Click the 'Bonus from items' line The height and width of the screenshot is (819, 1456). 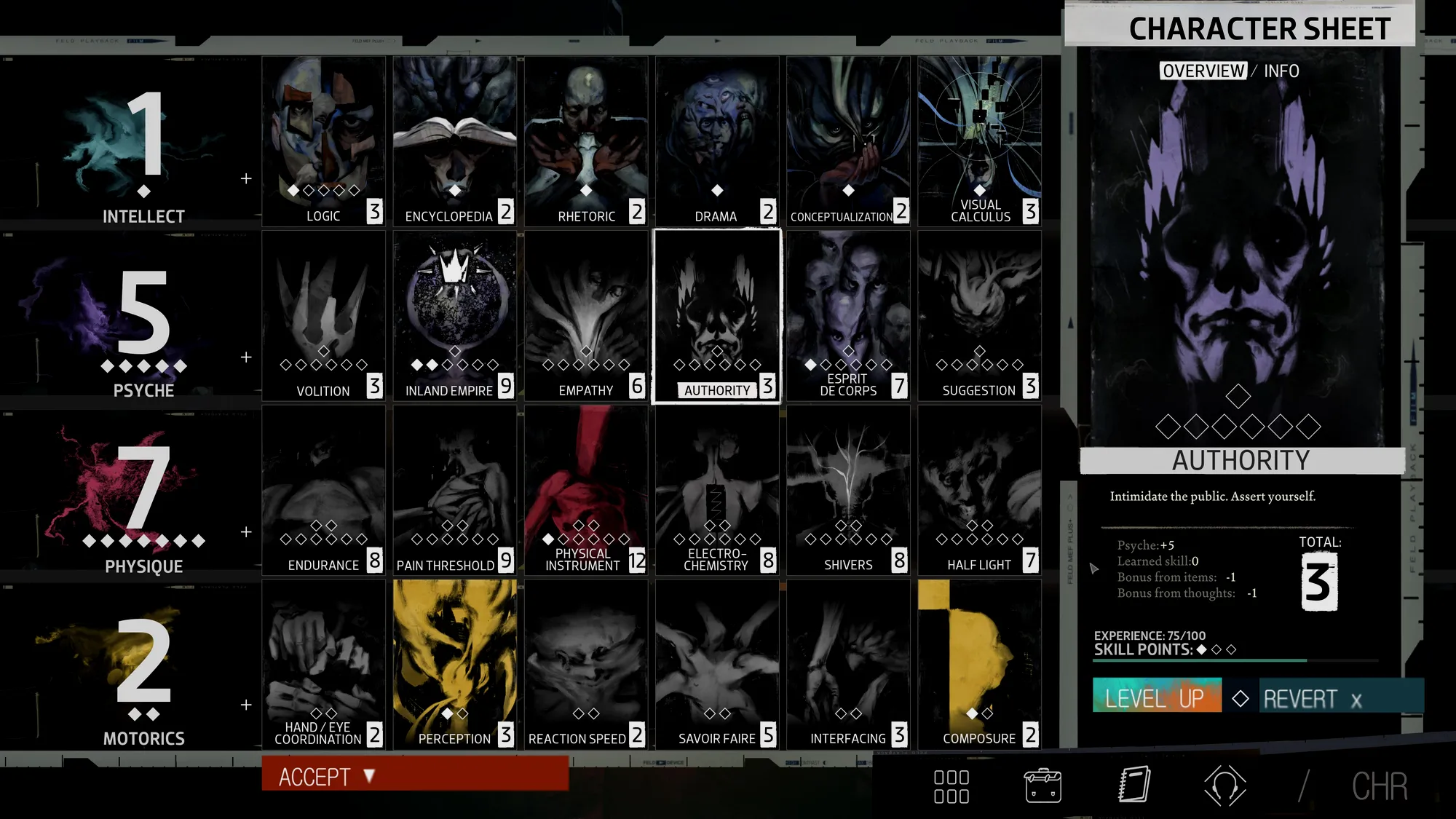tap(1176, 577)
